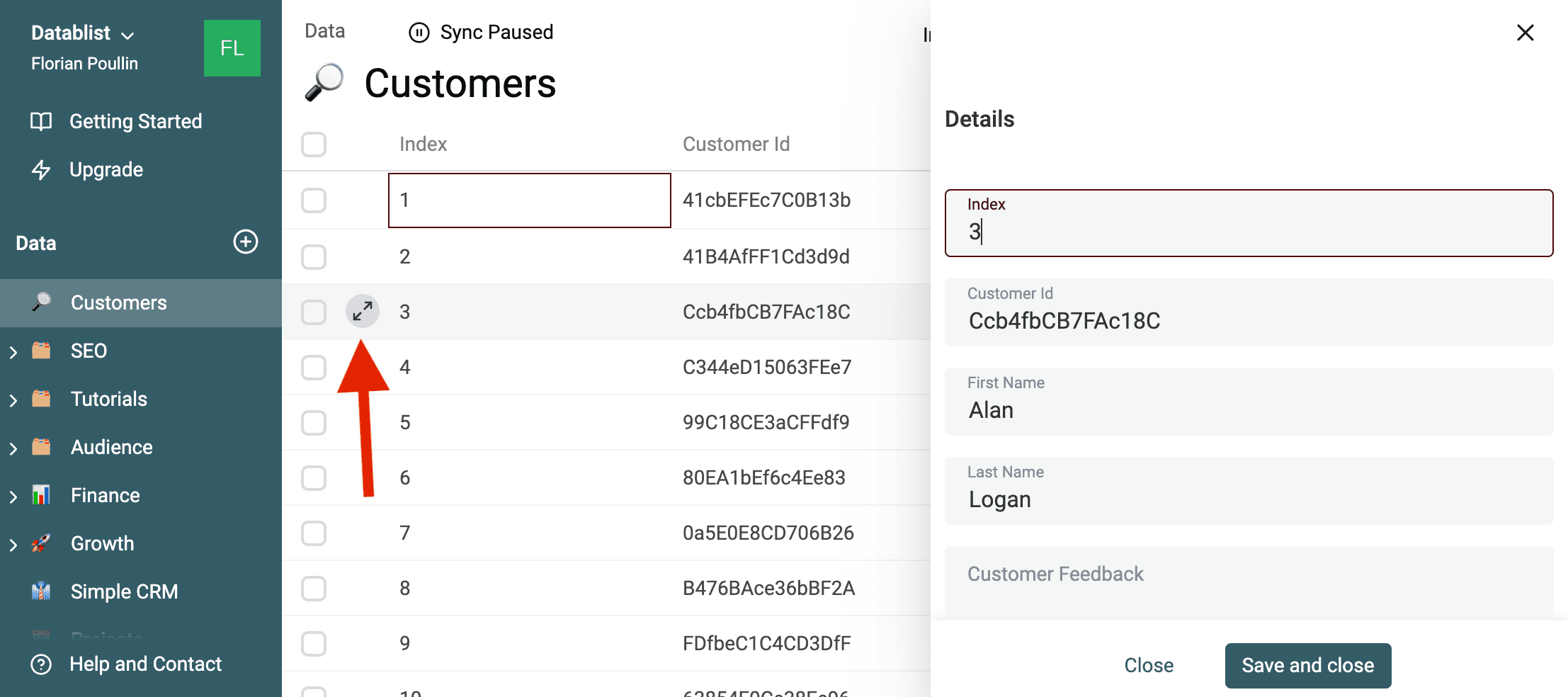Close the Details panel with X

click(1526, 33)
